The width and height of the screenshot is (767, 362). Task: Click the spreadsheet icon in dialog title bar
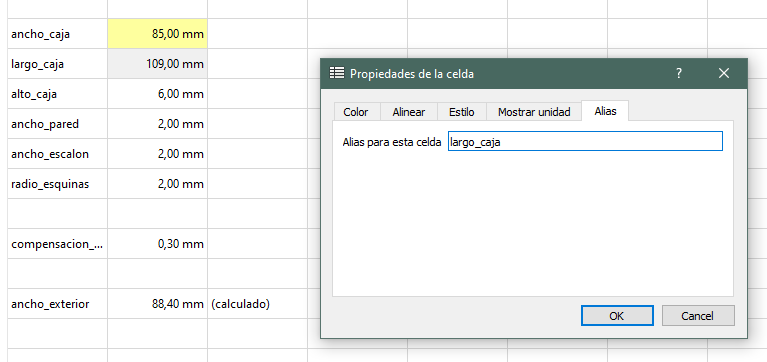pos(336,73)
